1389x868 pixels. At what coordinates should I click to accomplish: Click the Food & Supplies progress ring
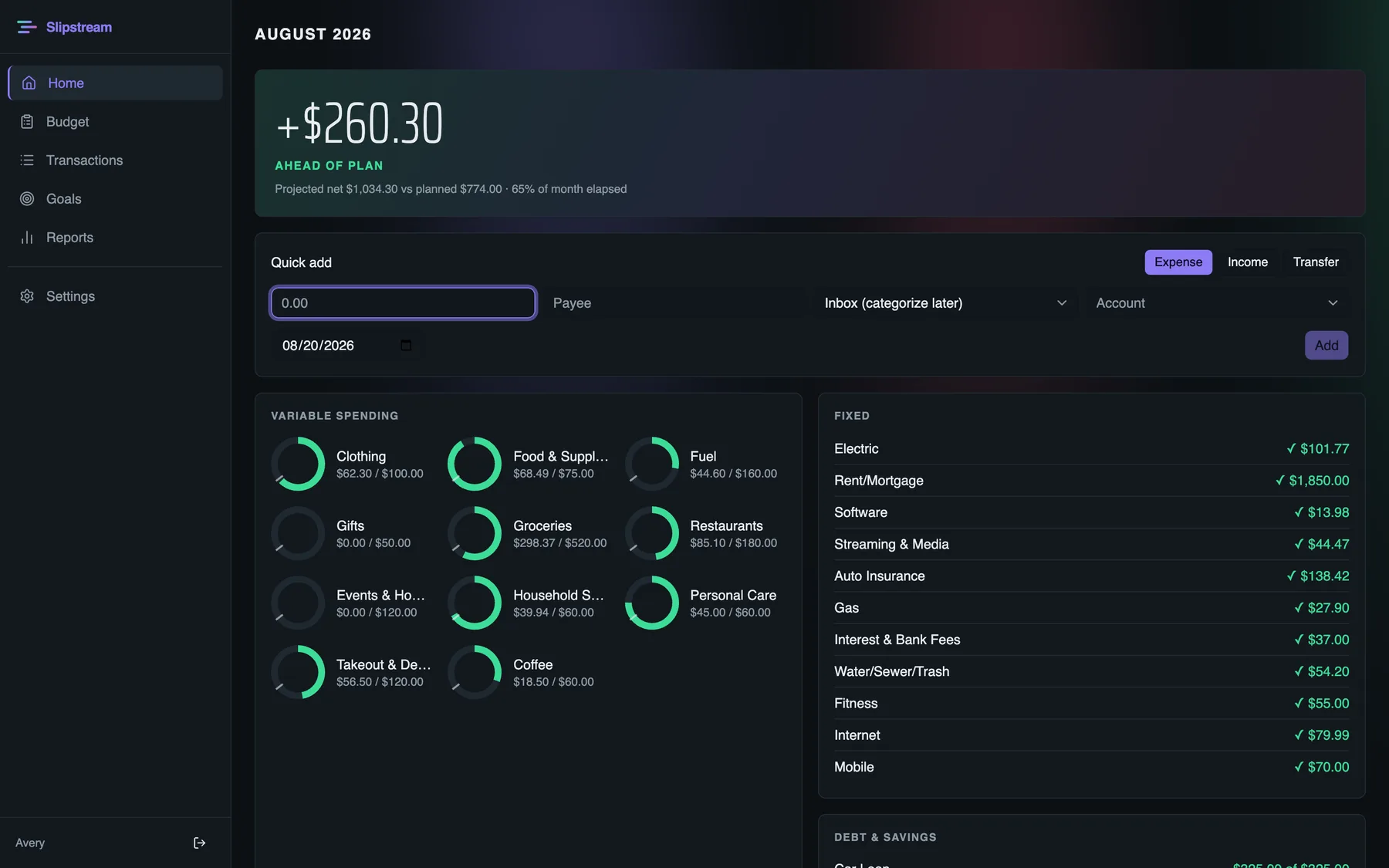pyautogui.click(x=475, y=464)
